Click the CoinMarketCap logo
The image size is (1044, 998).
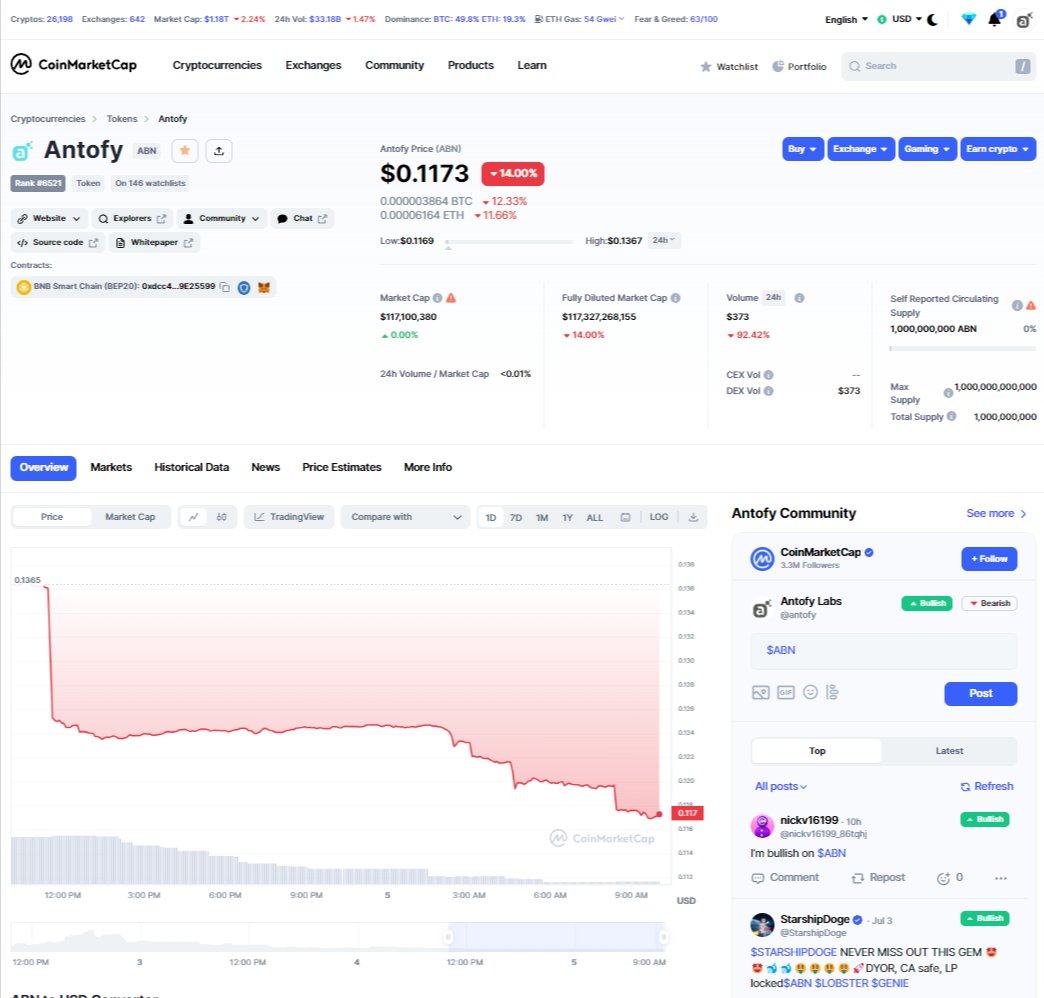73,65
